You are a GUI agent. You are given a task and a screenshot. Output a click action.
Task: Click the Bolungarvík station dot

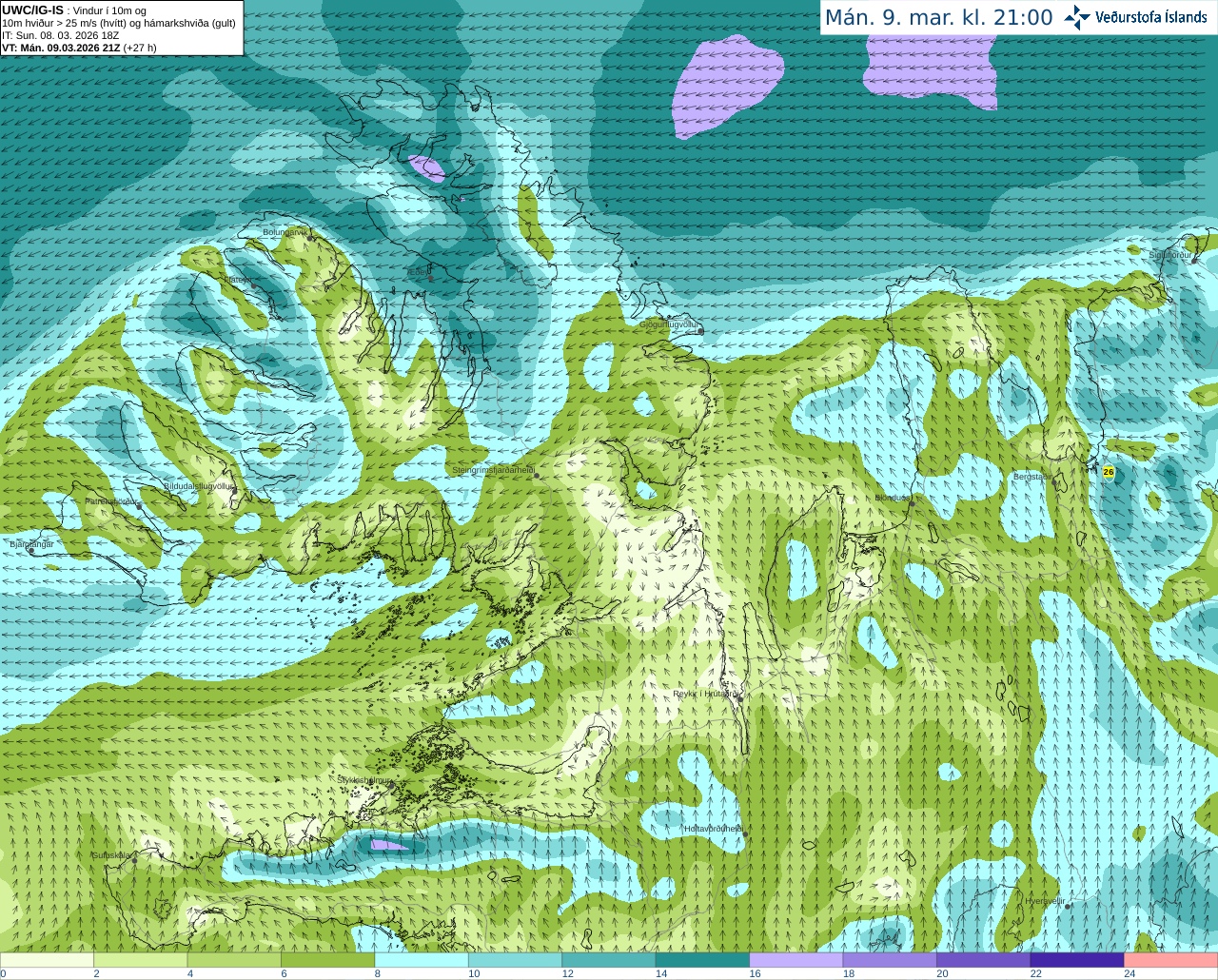pos(310,238)
